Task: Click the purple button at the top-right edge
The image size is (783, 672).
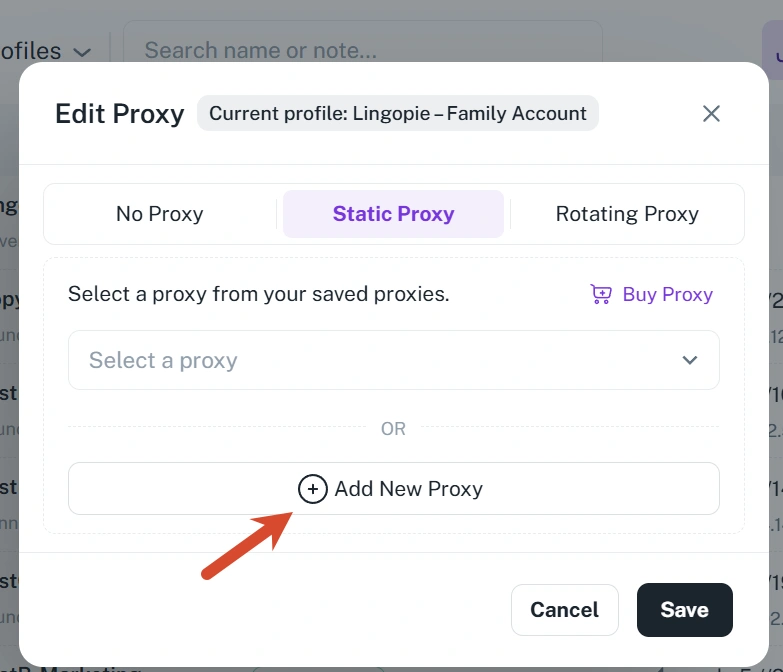Action: click(773, 50)
